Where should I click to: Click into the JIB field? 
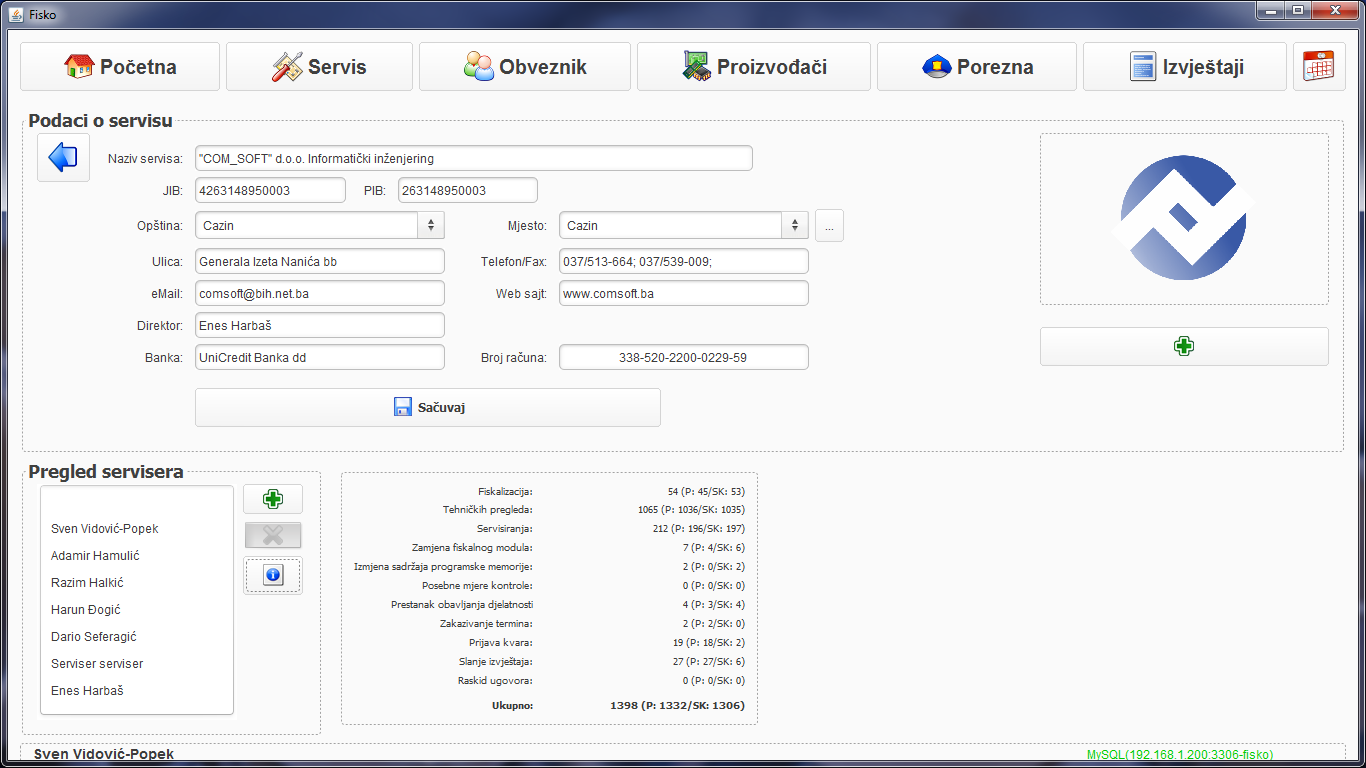(x=270, y=190)
